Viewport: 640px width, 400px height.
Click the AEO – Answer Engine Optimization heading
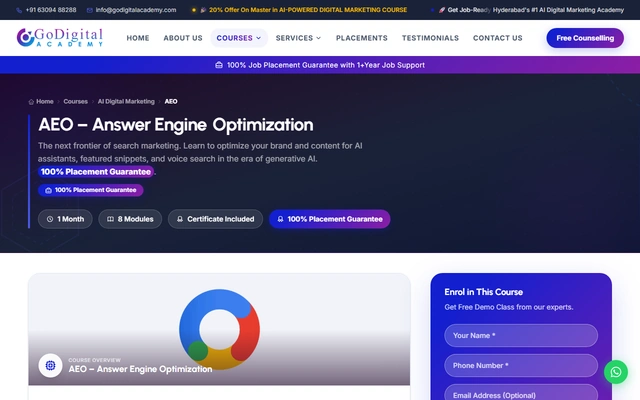click(176, 125)
